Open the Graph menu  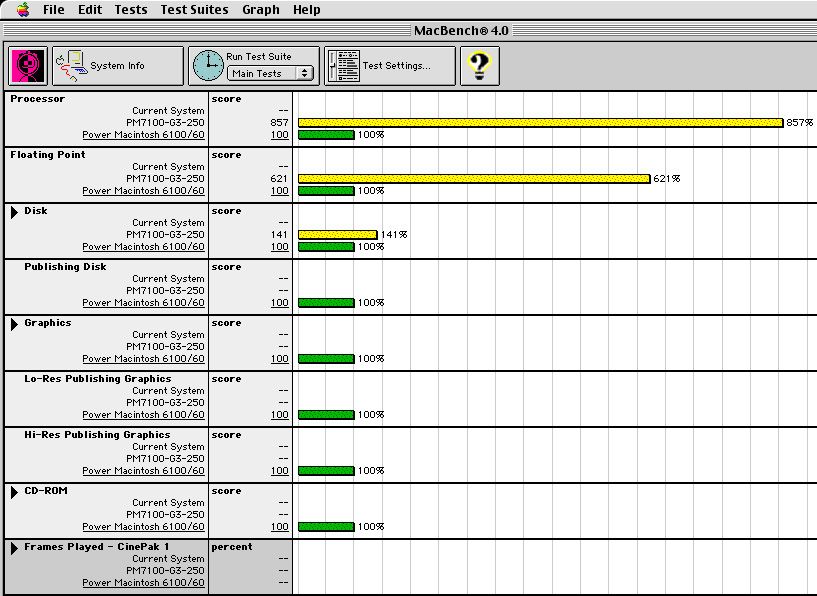coord(261,10)
